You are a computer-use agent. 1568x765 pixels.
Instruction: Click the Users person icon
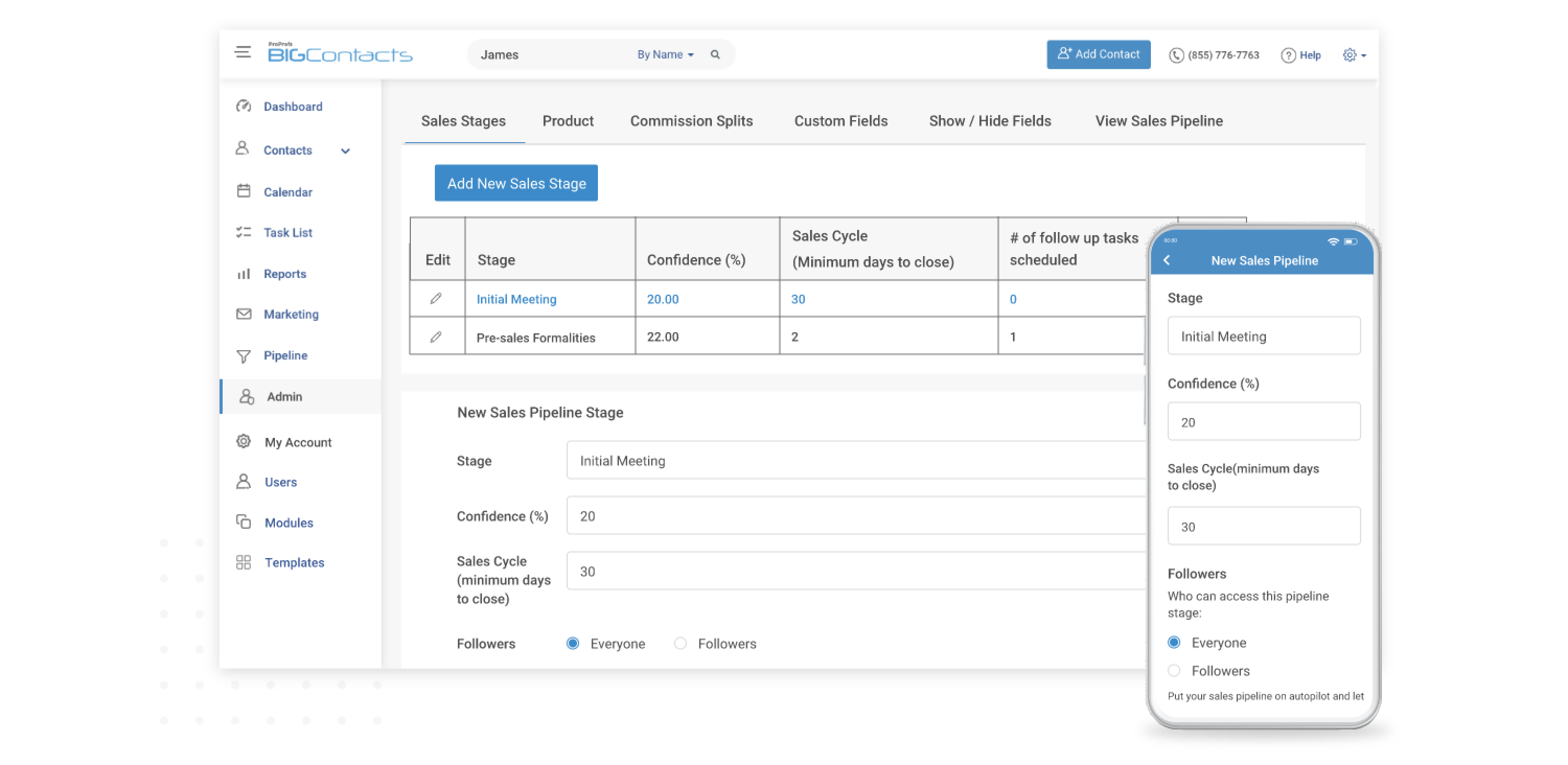coord(244,481)
